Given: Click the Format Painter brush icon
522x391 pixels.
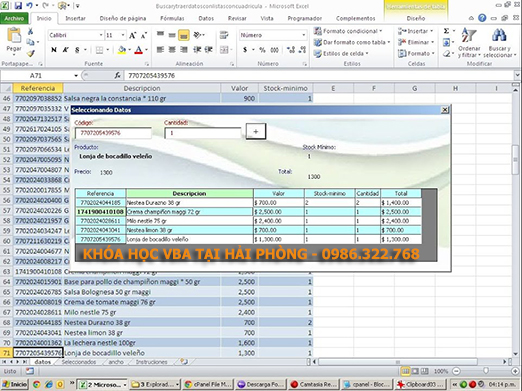Looking at the screenshot, I should (x=30, y=53).
